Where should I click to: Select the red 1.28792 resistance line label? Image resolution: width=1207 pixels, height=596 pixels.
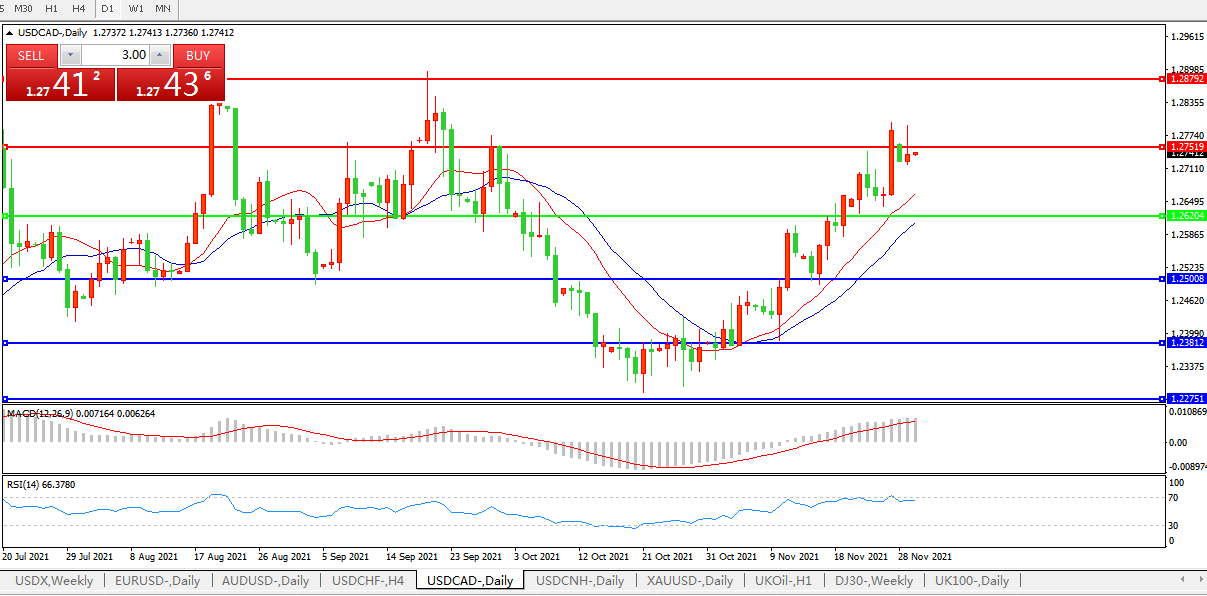point(1182,78)
